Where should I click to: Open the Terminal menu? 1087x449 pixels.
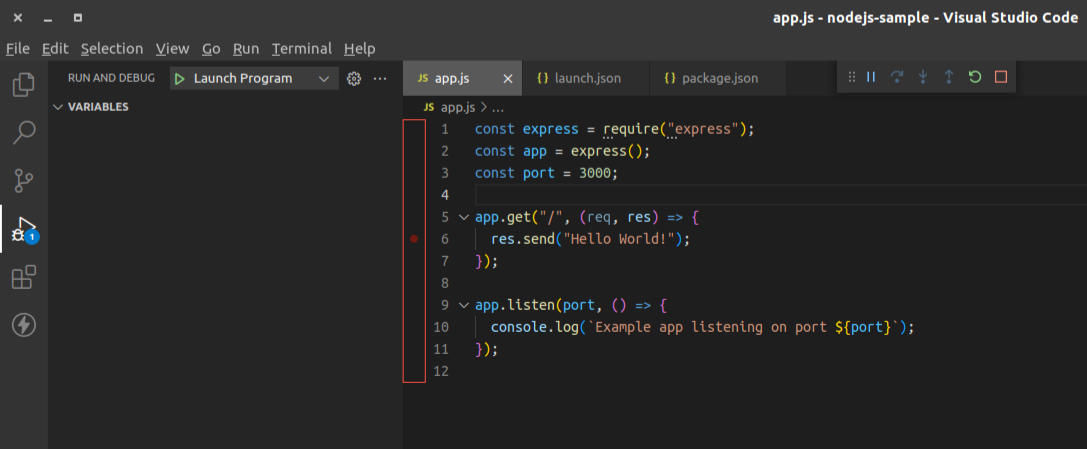[x=302, y=49]
